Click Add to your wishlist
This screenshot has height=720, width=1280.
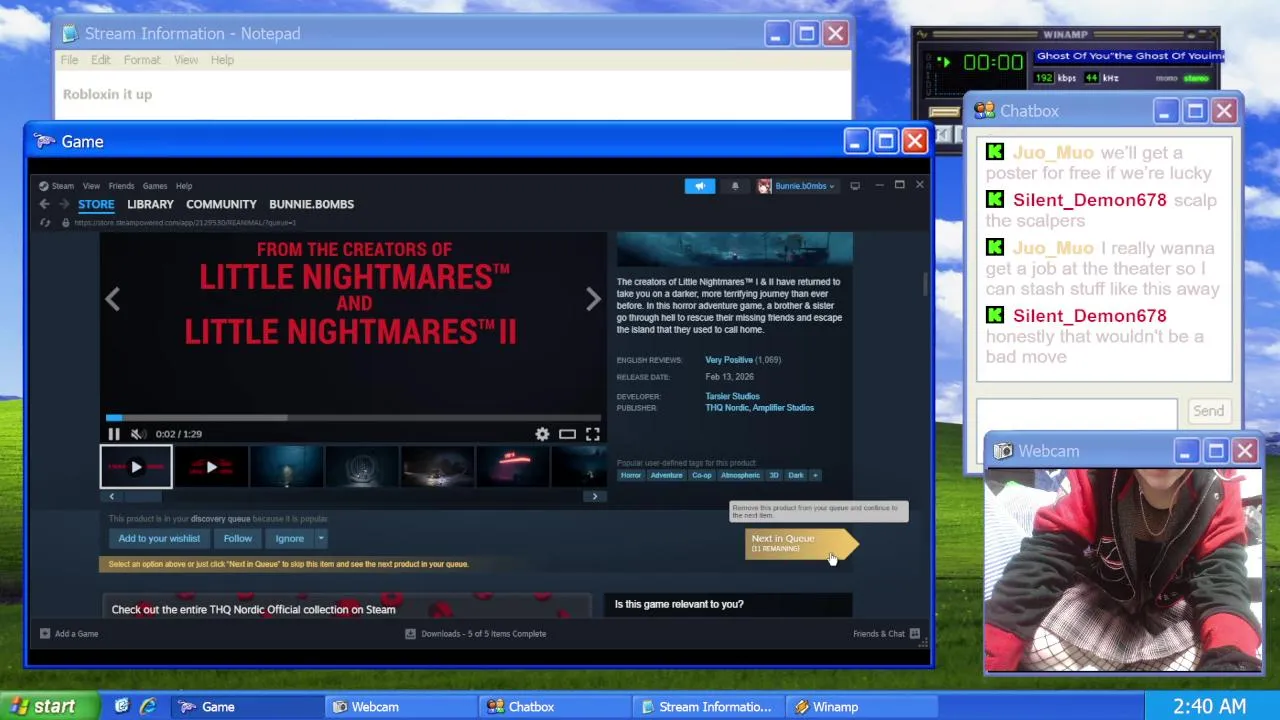pyautogui.click(x=159, y=539)
